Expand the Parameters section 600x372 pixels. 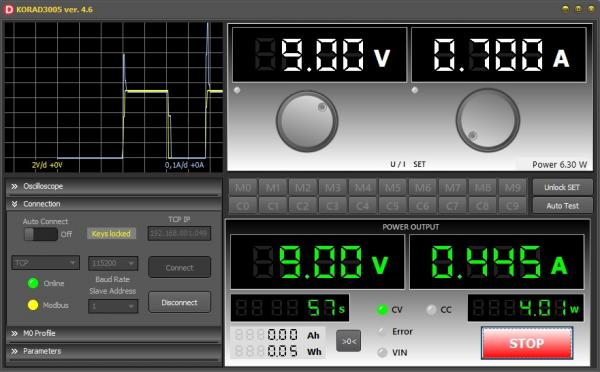point(114,351)
